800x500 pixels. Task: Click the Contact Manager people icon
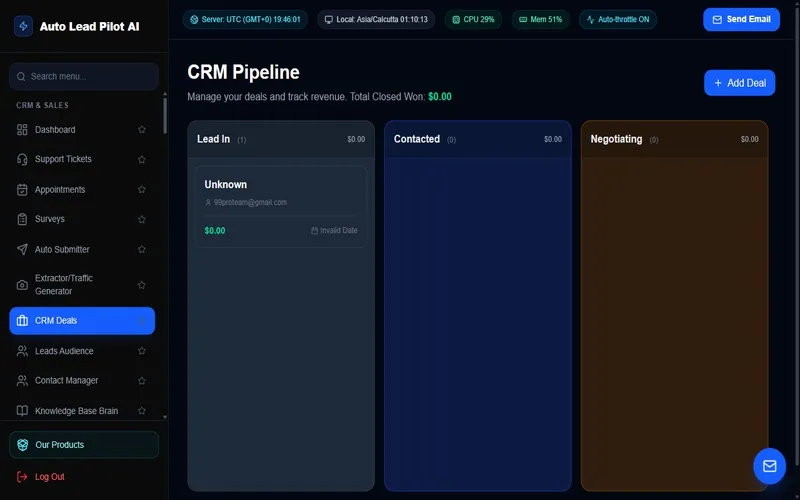point(22,381)
